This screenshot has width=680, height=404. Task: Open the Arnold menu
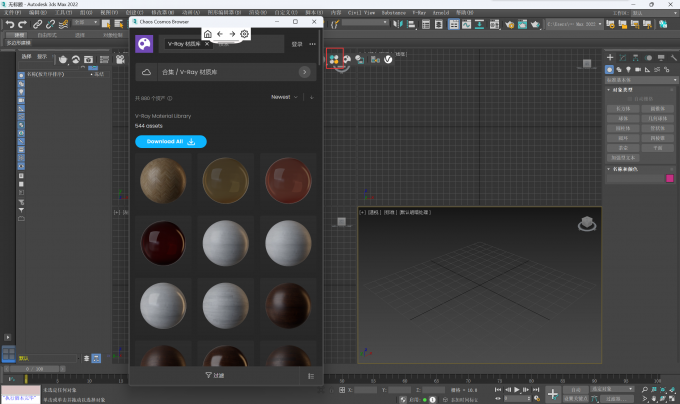pos(441,13)
